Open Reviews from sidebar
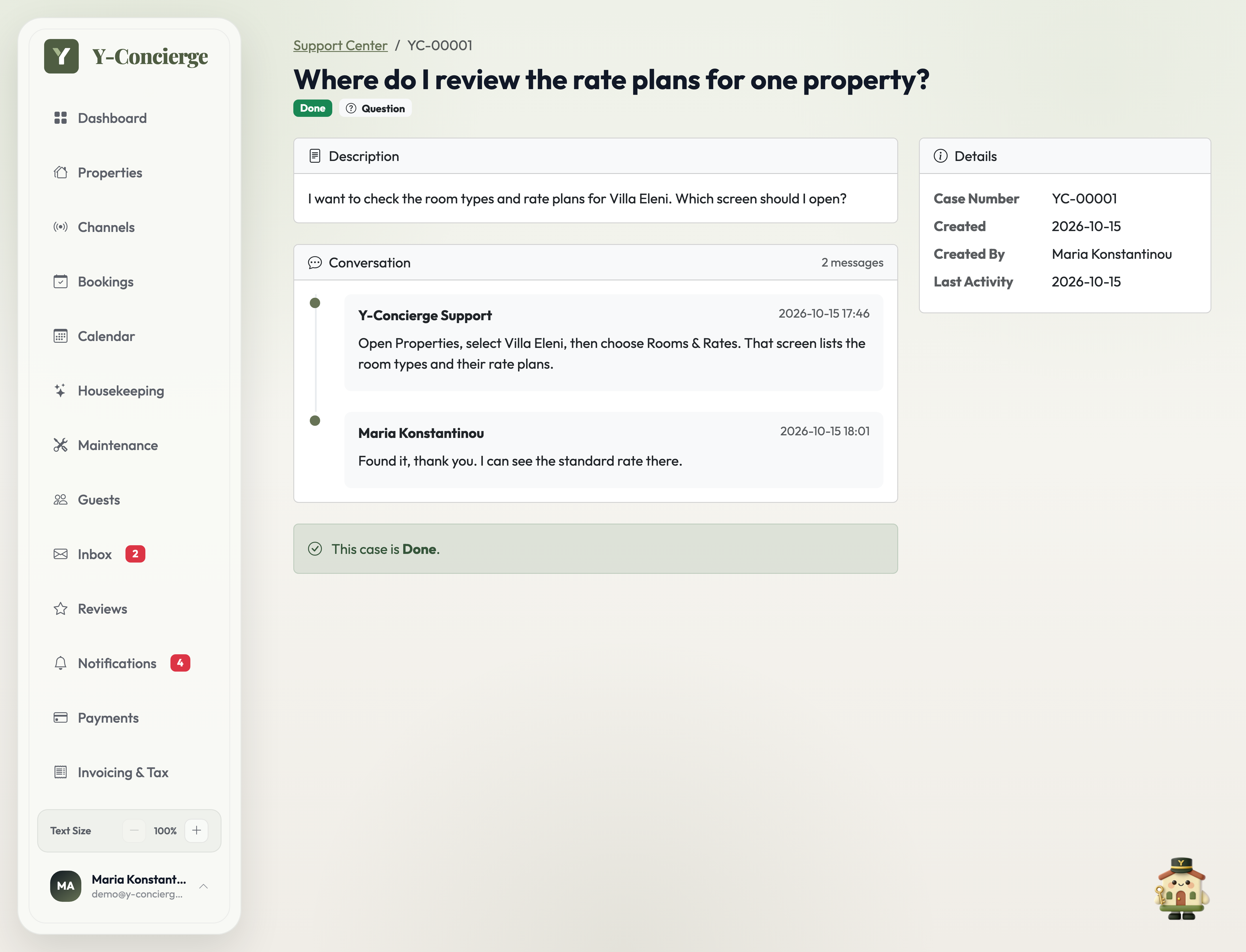Screen dimensions: 1246x952 (x=129, y=609)
